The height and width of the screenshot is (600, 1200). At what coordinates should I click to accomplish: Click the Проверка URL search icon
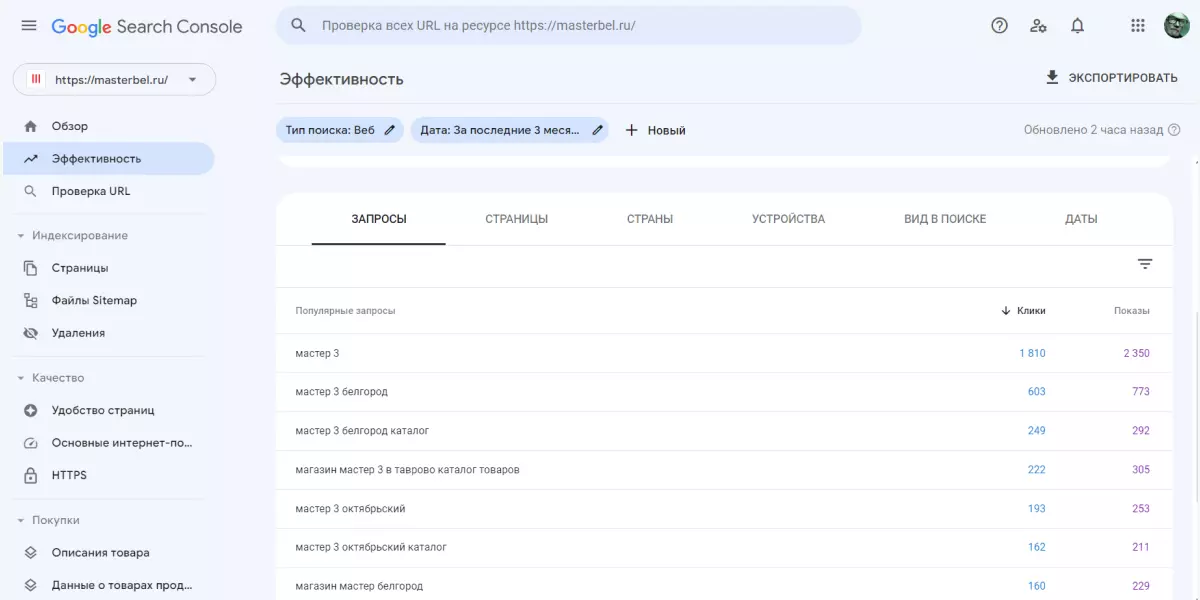30,191
